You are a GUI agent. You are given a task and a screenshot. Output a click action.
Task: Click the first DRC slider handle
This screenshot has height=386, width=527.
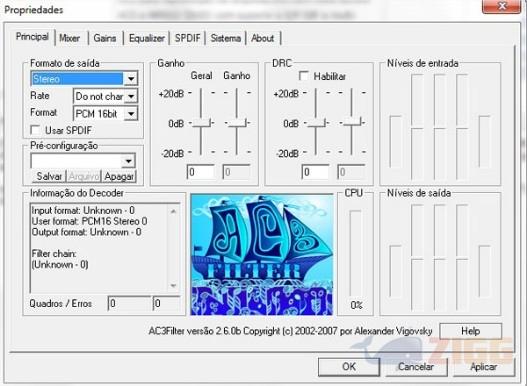click(x=316, y=123)
